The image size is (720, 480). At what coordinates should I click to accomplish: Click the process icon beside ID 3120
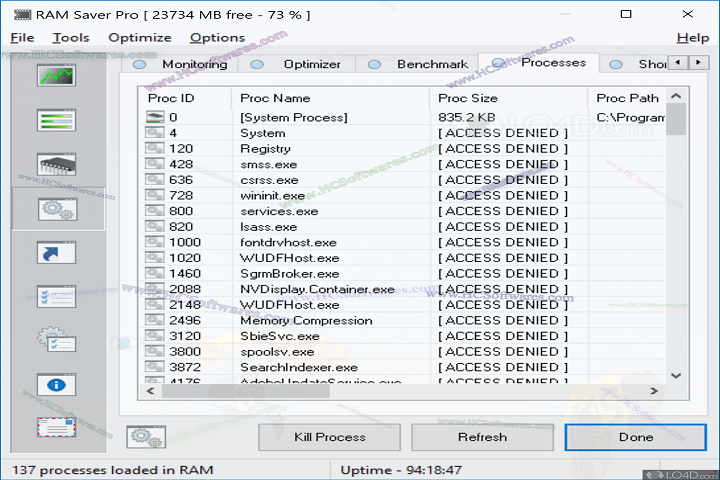point(155,336)
